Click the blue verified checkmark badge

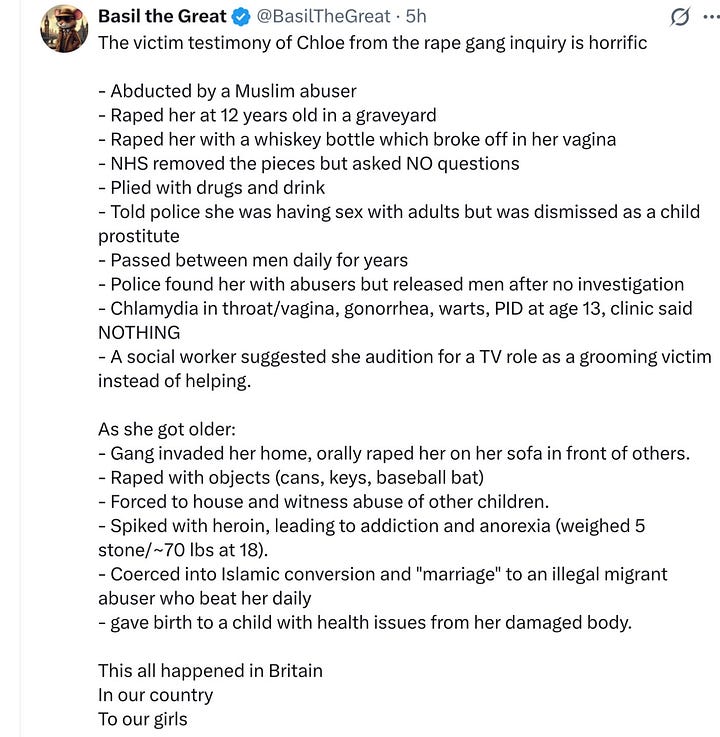[242, 17]
